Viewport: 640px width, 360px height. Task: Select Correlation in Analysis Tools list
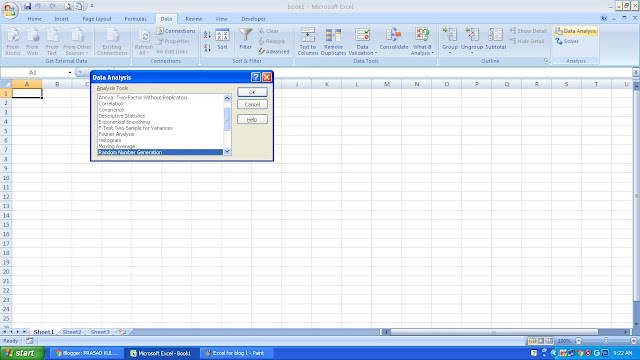pyautogui.click(x=160, y=104)
